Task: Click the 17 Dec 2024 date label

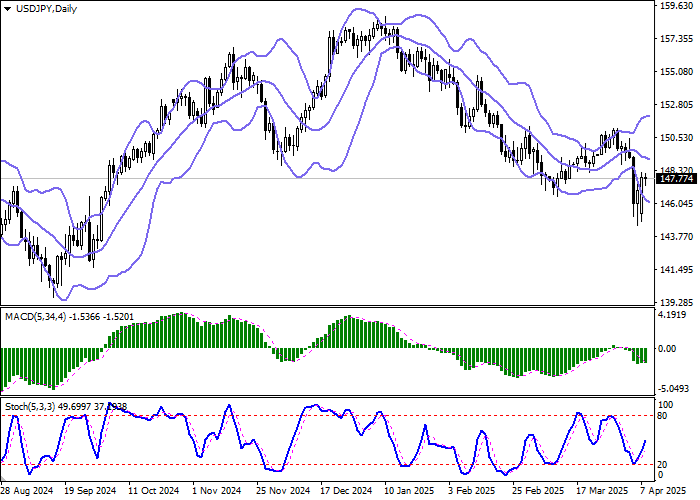Action: point(346,491)
